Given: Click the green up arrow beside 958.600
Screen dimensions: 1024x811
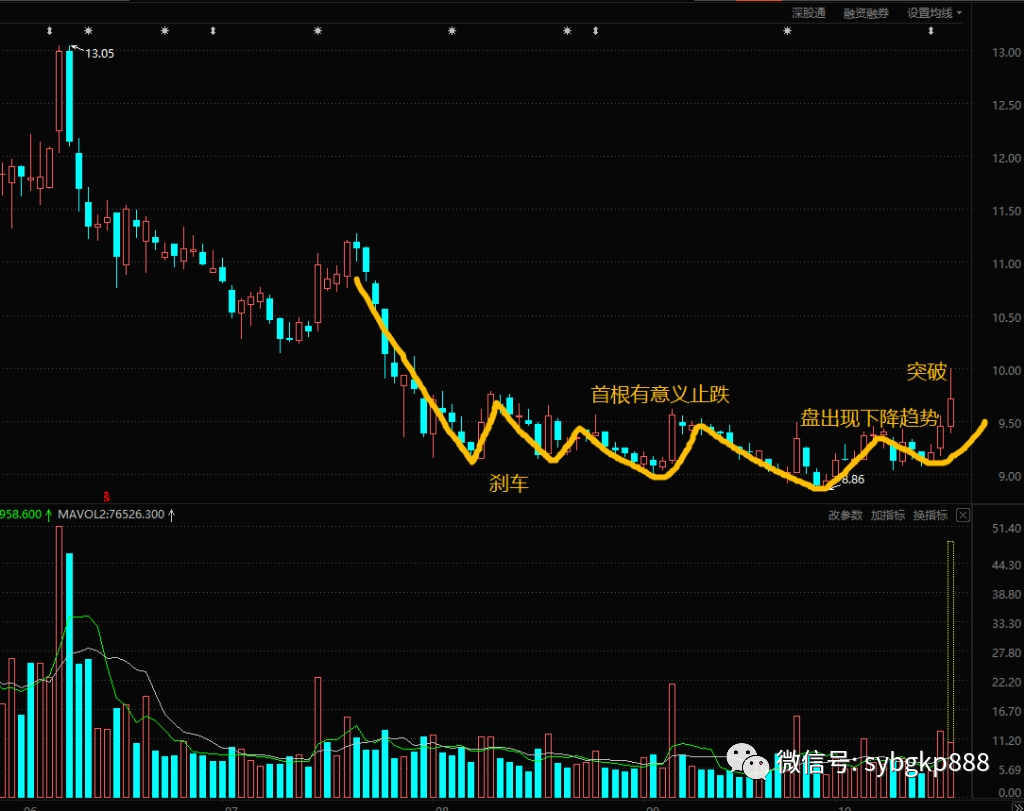Looking at the screenshot, I should pos(48,515).
